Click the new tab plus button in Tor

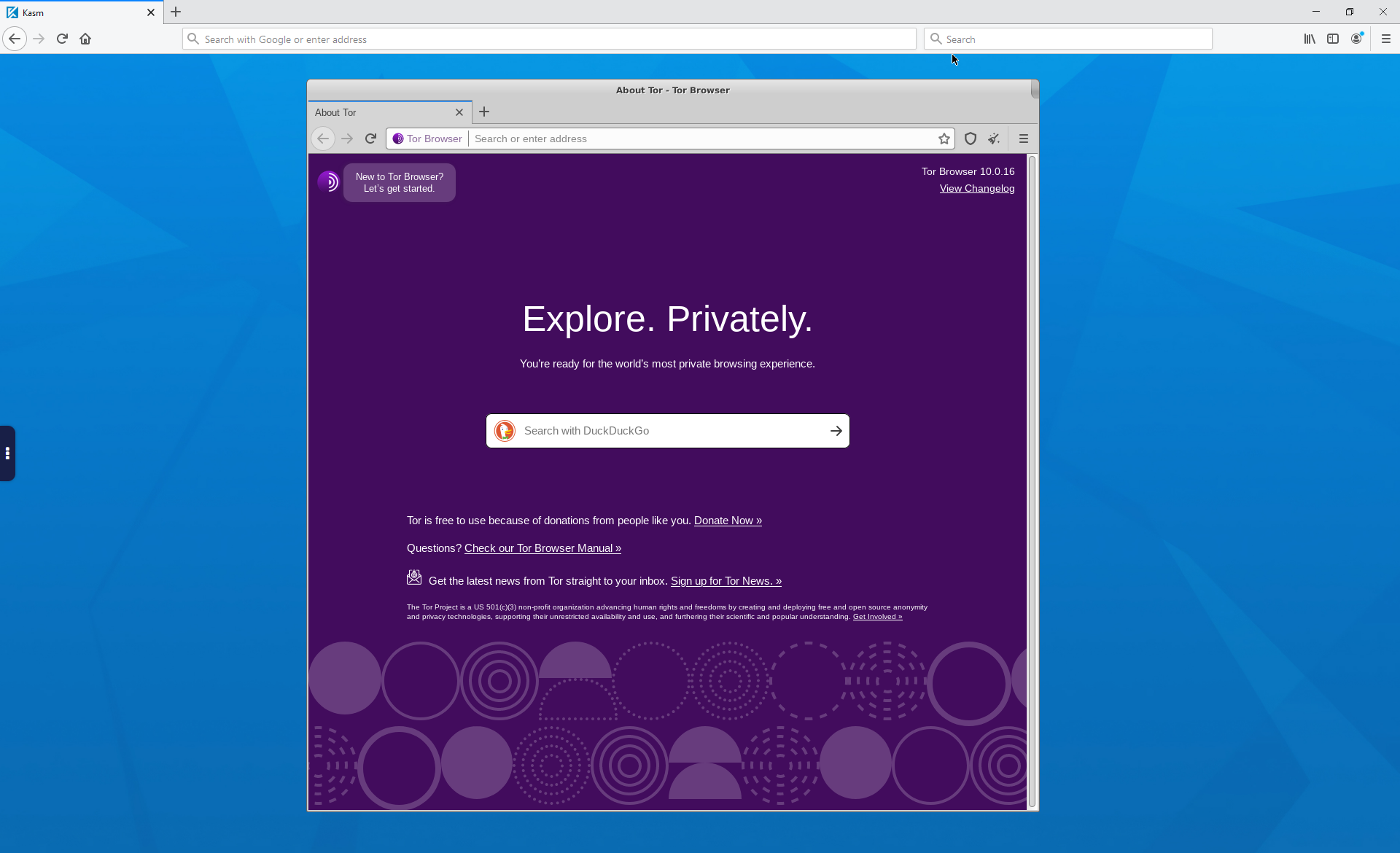tap(484, 111)
